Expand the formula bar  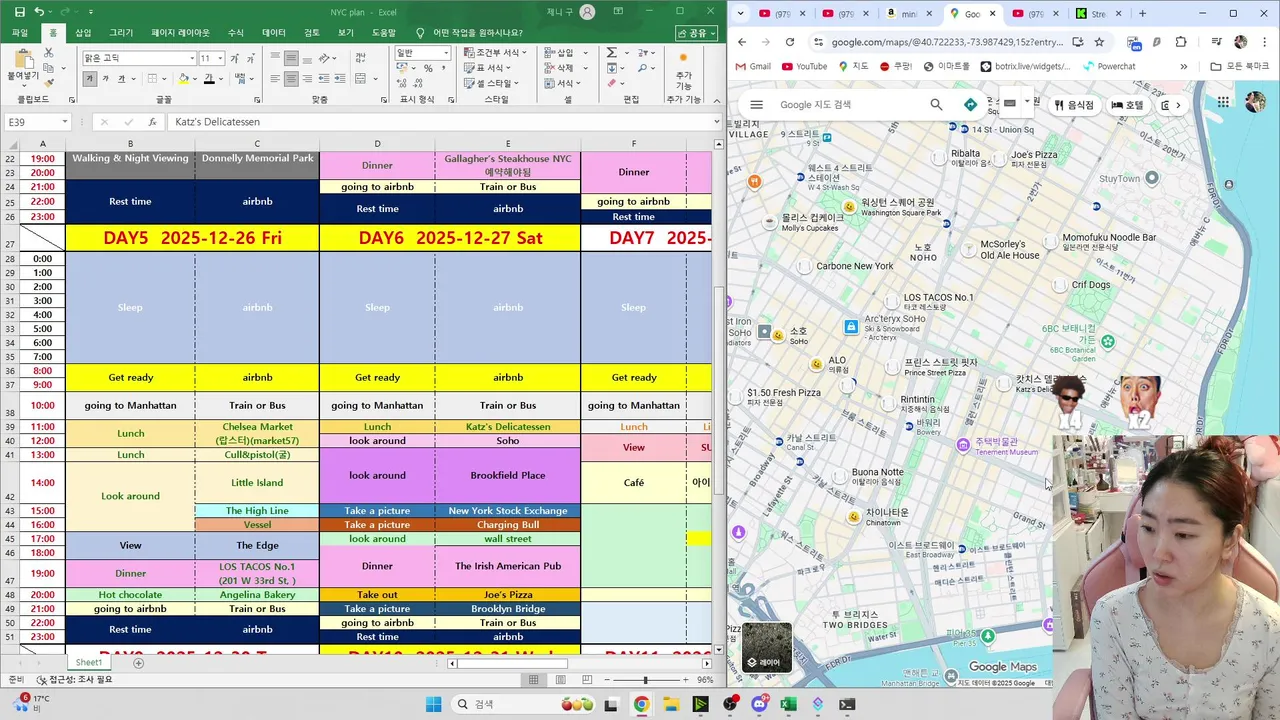click(716, 122)
